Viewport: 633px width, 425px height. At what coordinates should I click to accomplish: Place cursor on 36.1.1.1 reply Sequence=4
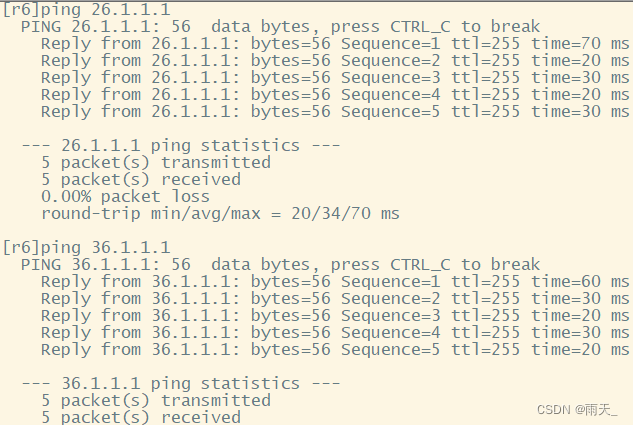(335, 333)
